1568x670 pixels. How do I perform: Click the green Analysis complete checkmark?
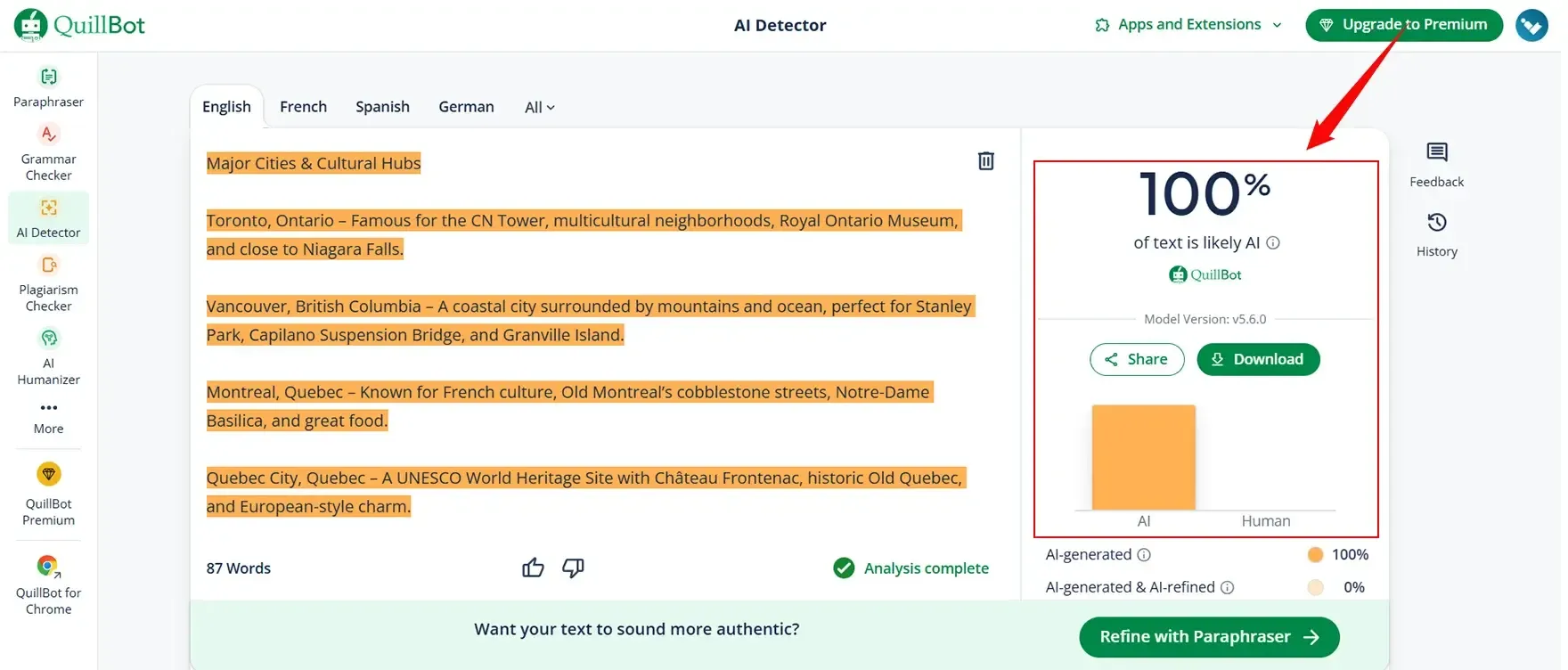[x=844, y=568]
